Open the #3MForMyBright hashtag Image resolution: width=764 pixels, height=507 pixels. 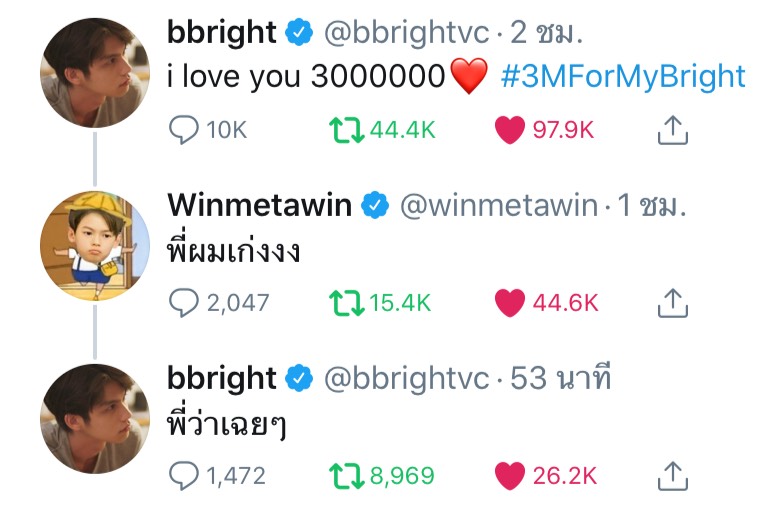623,76
